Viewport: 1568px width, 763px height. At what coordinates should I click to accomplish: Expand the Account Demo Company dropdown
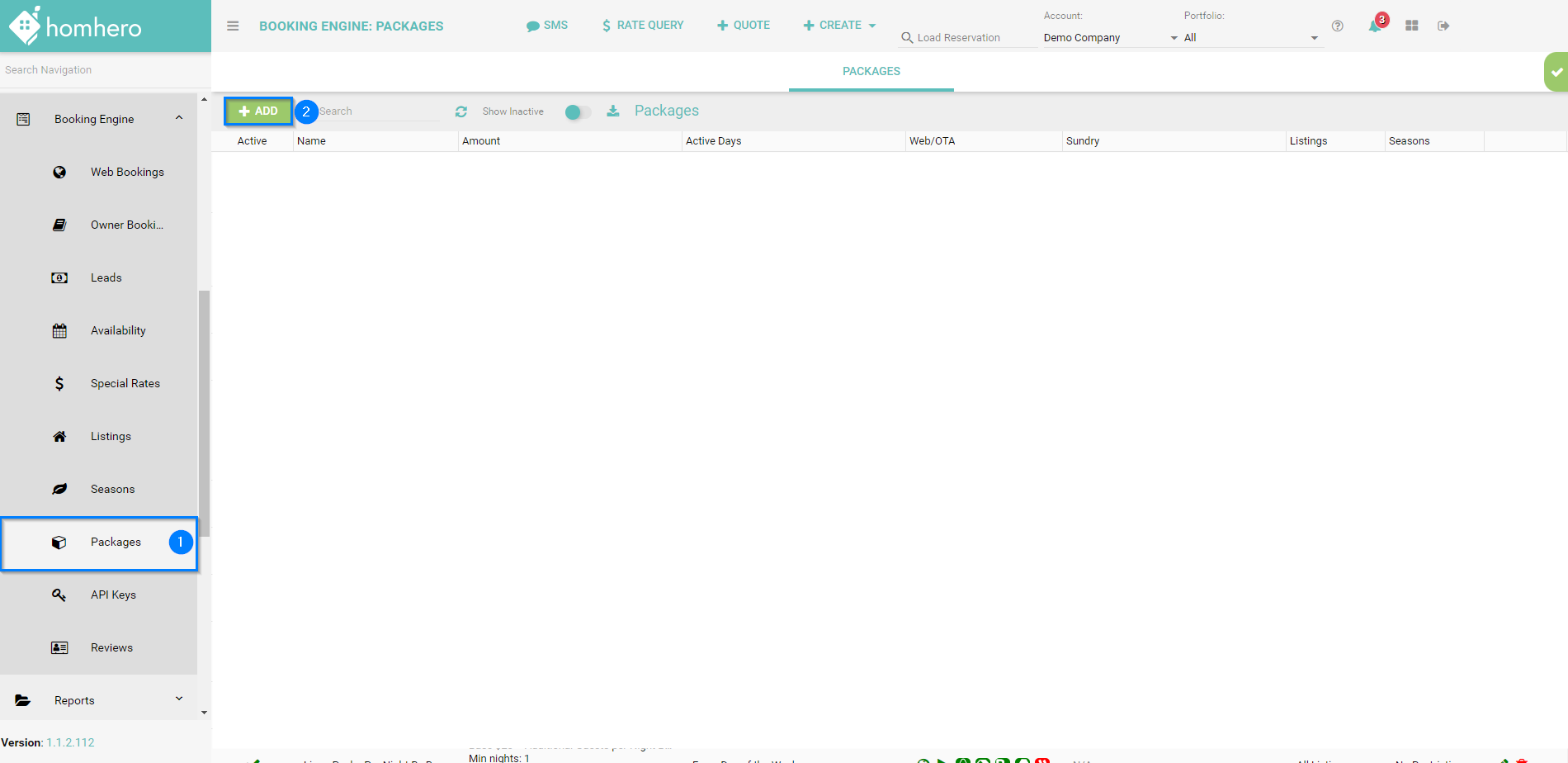[1110, 38]
